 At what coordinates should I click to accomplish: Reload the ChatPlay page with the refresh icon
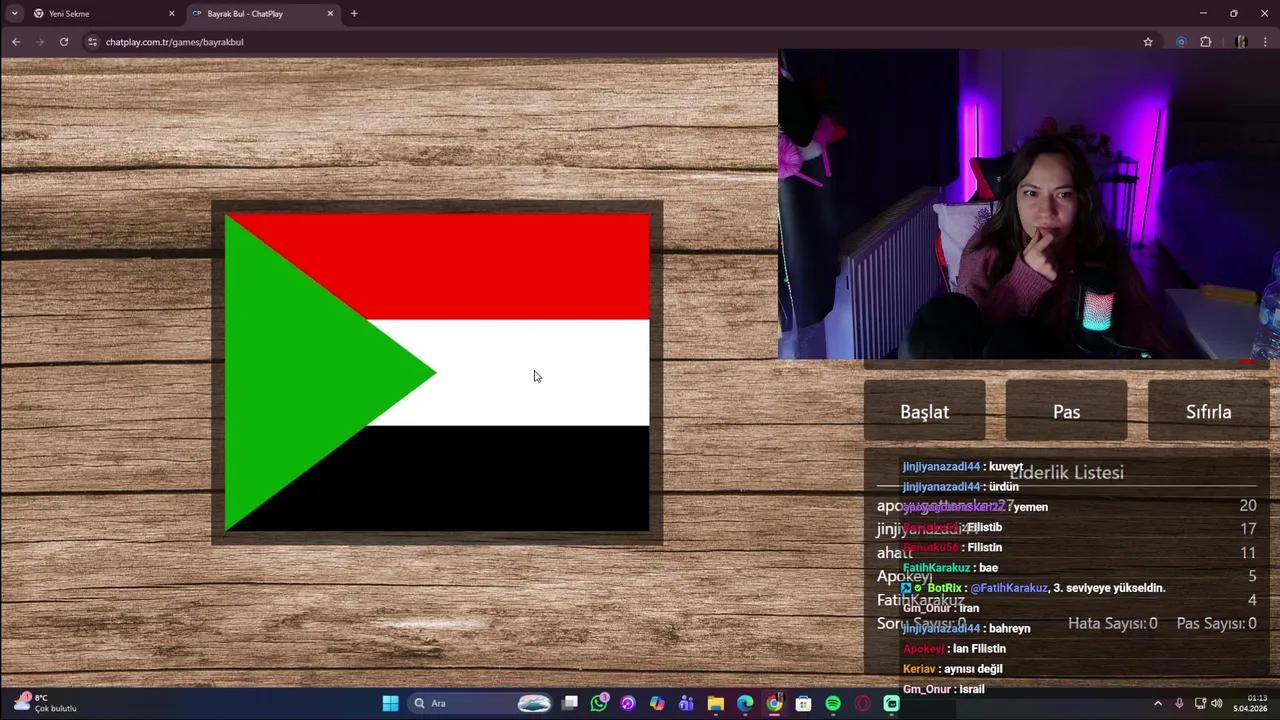click(64, 42)
